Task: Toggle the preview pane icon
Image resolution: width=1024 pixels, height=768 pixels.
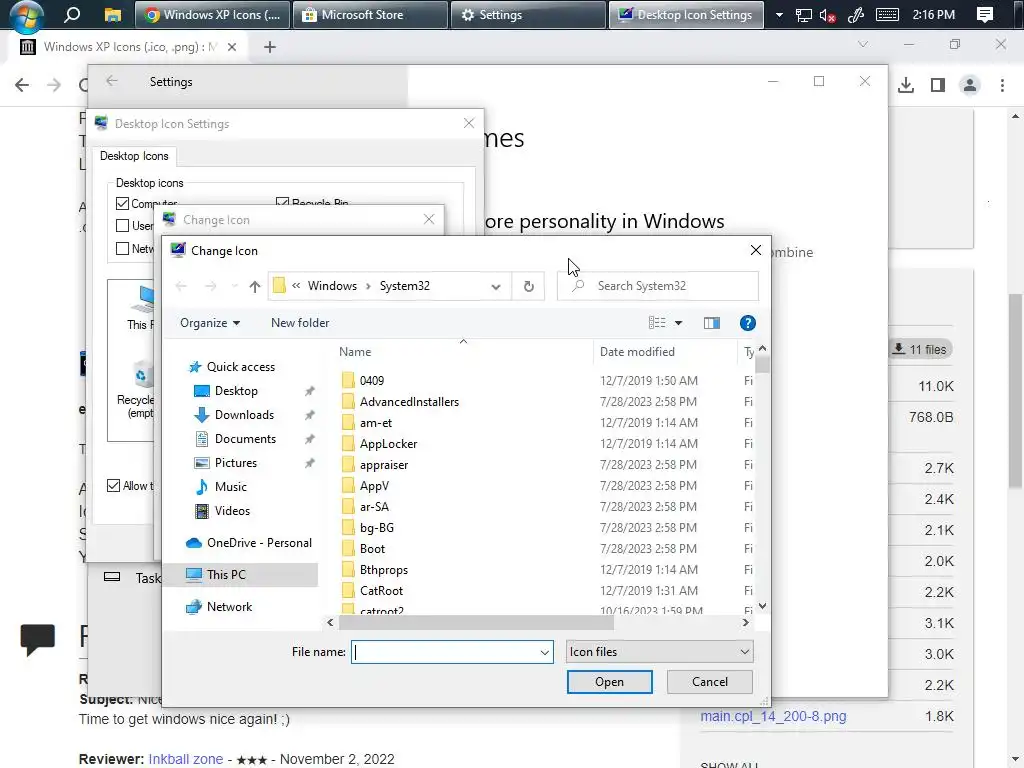Action: click(x=712, y=323)
